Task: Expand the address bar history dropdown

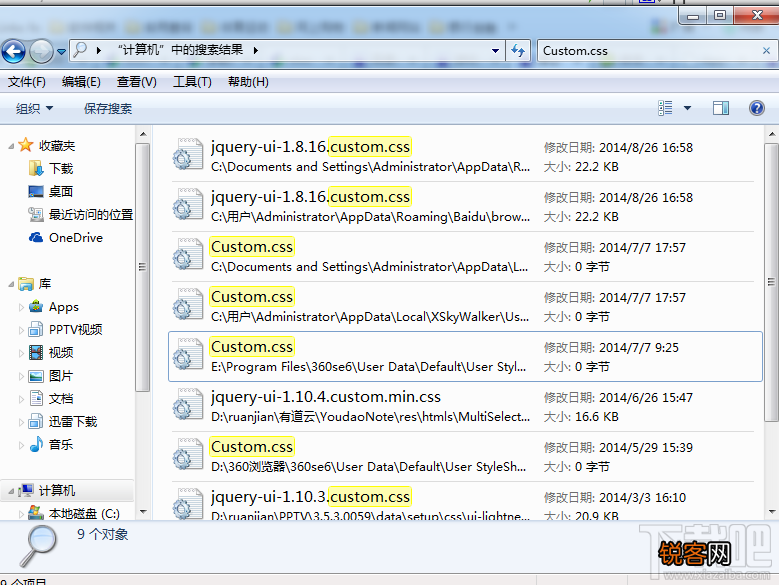Action: point(495,51)
